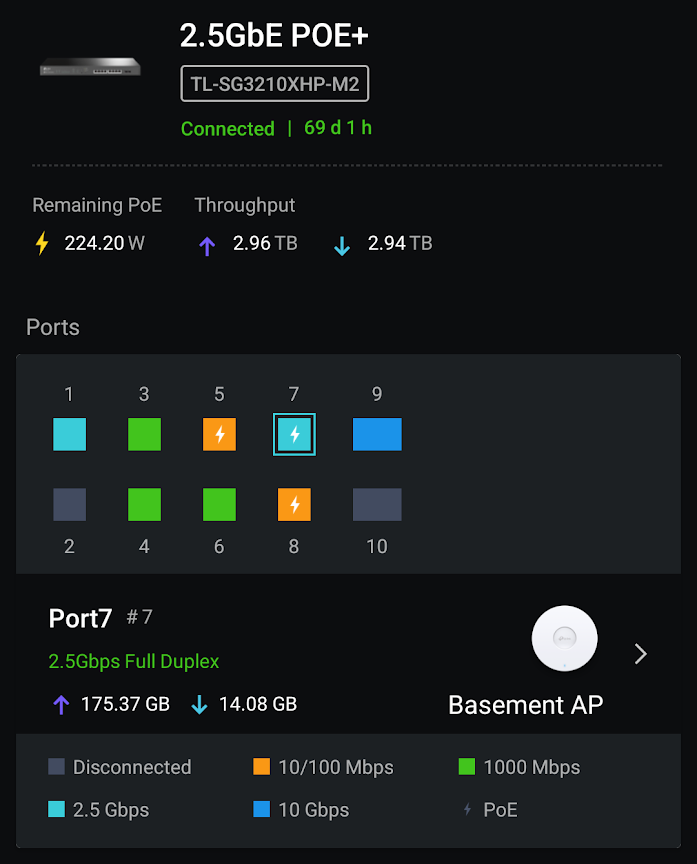Screen dimensions: 697x864
Task: Click the Disconnected legend swatch
Action: click(x=57, y=767)
